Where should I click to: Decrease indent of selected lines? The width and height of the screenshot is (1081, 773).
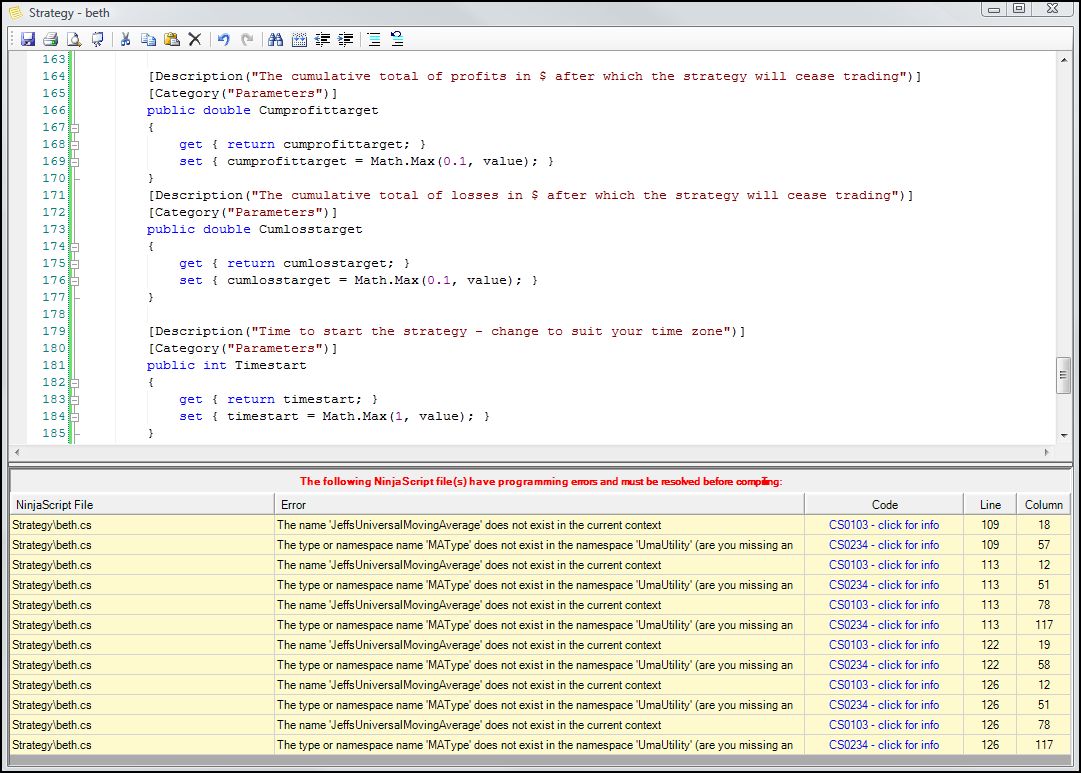[323, 39]
